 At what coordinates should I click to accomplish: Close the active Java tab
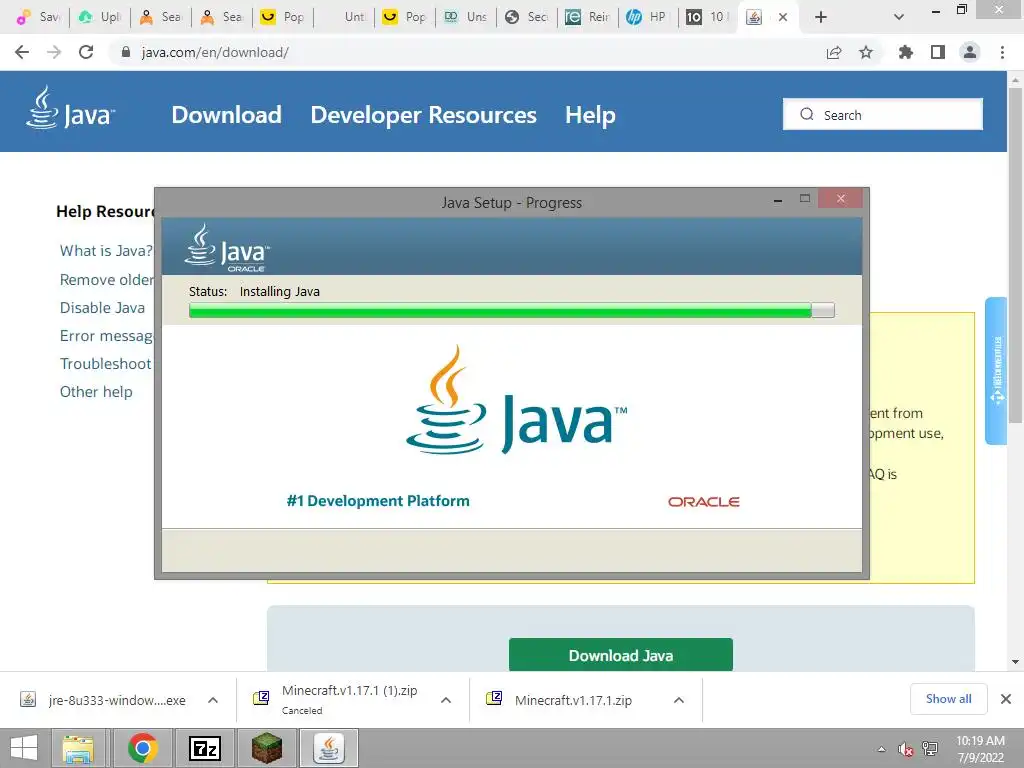click(x=783, y=17)
